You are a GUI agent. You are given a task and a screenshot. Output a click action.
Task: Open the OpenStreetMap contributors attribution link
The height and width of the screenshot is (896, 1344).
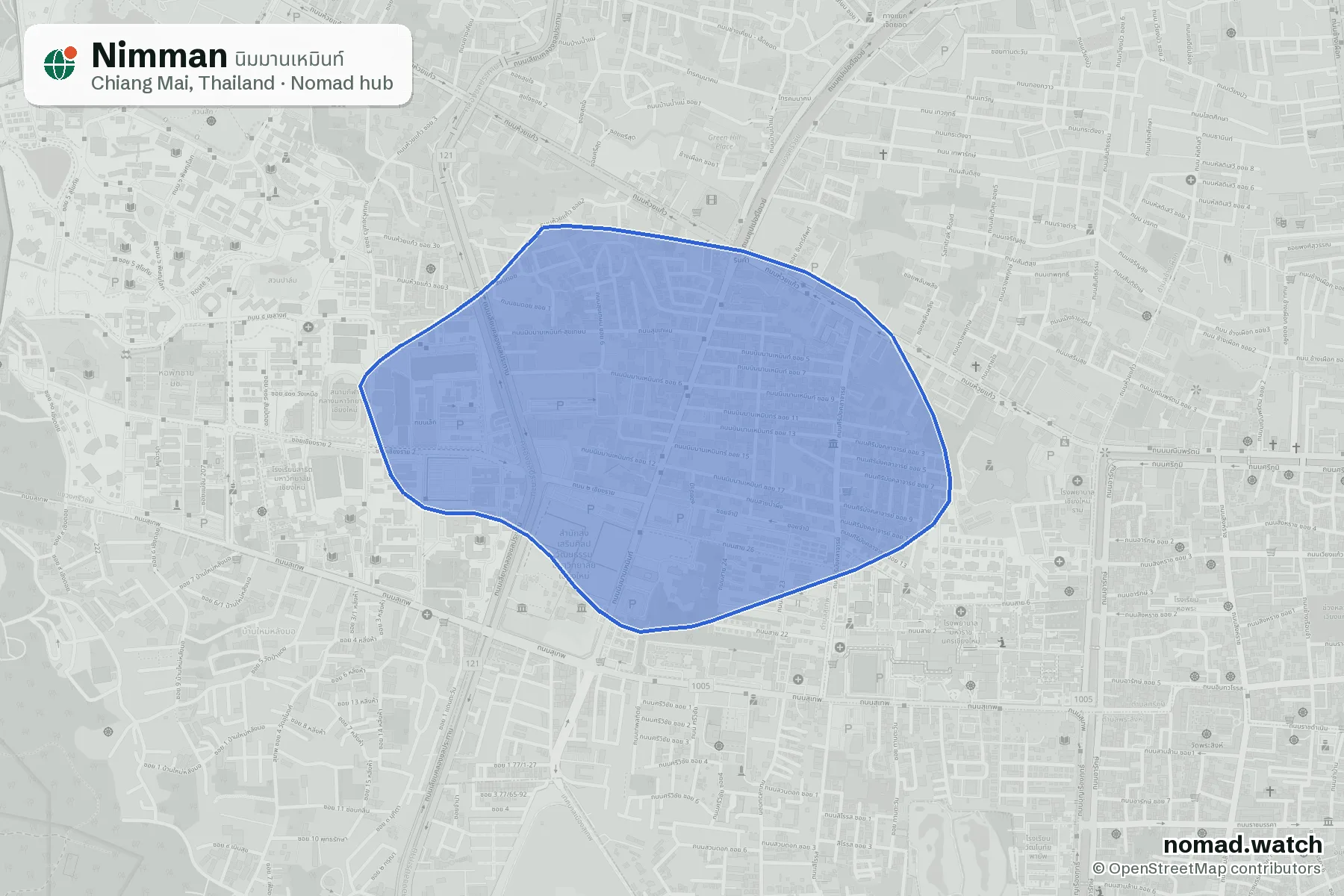(1207, 868)
